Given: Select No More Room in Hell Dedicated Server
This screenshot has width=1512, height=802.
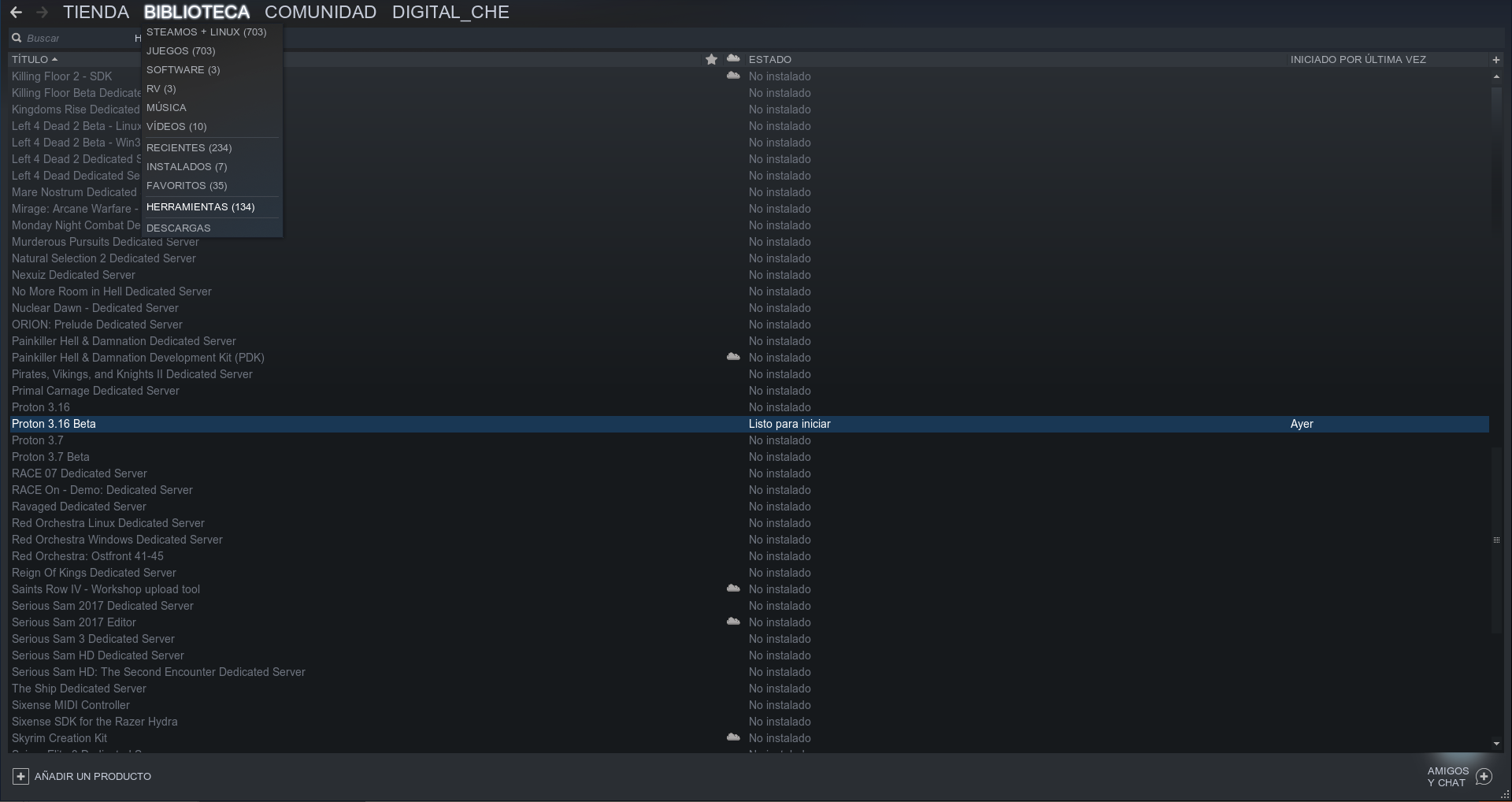Looking at the screenshot, I should [x=112, y=291].
